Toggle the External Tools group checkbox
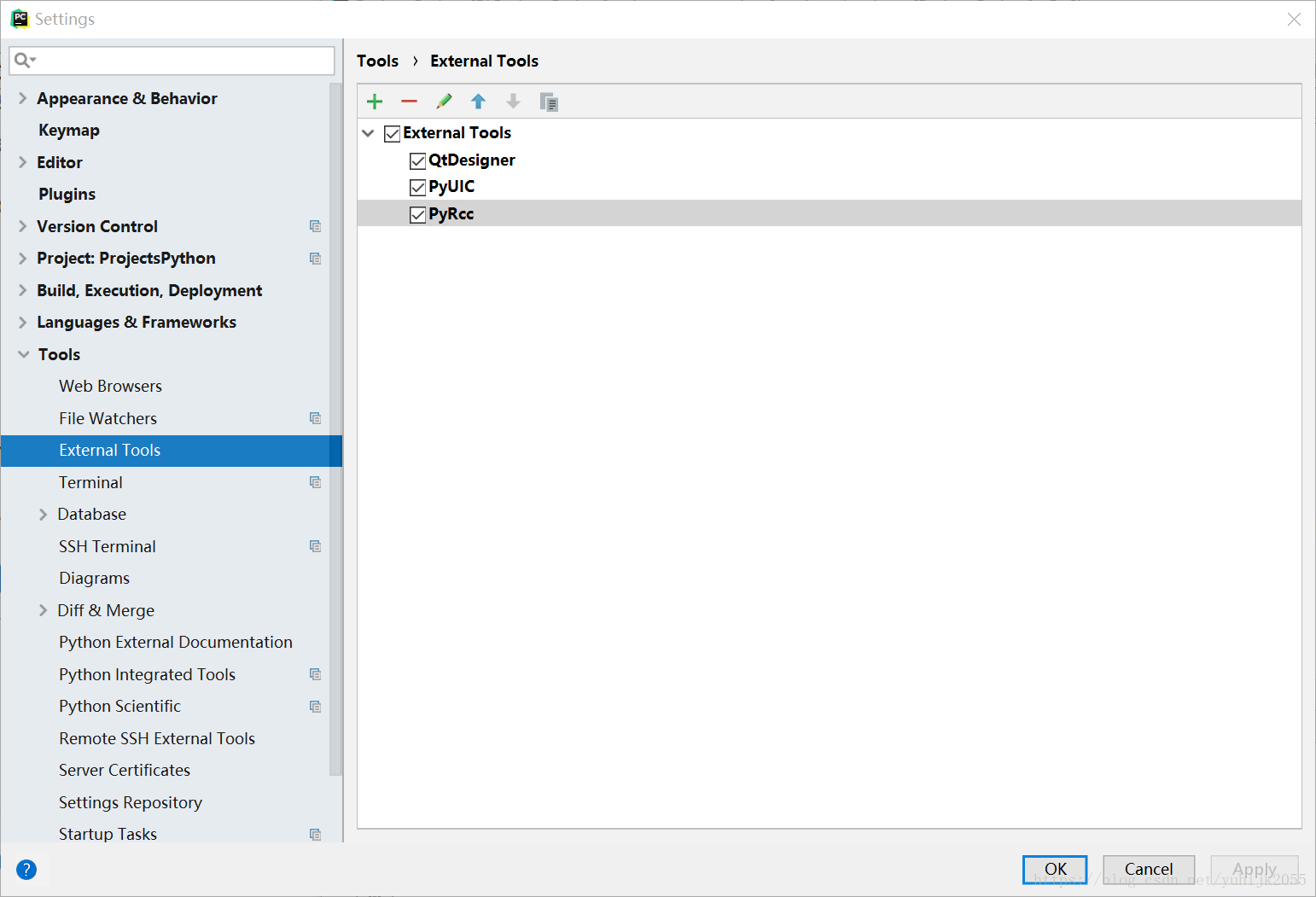Screen dimensions: 1316x897 tap(393, 133)
